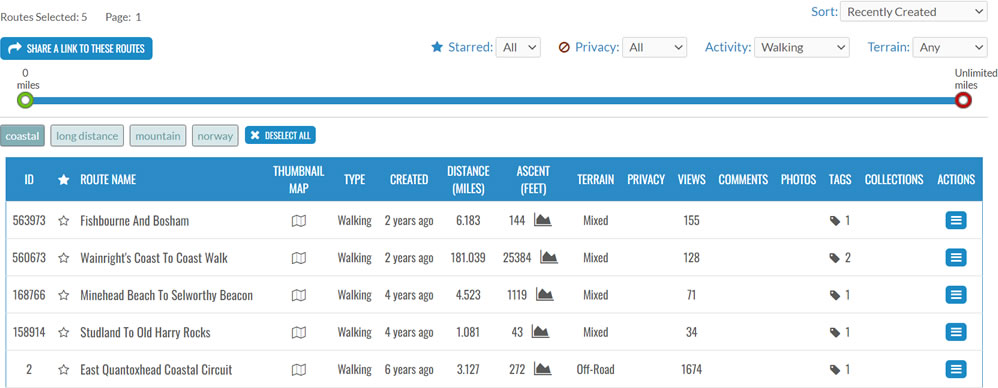Viewport: 998px width, 388px height.
Task: Open thumbnail map for Studland route
Action: [x=299, y=332]
